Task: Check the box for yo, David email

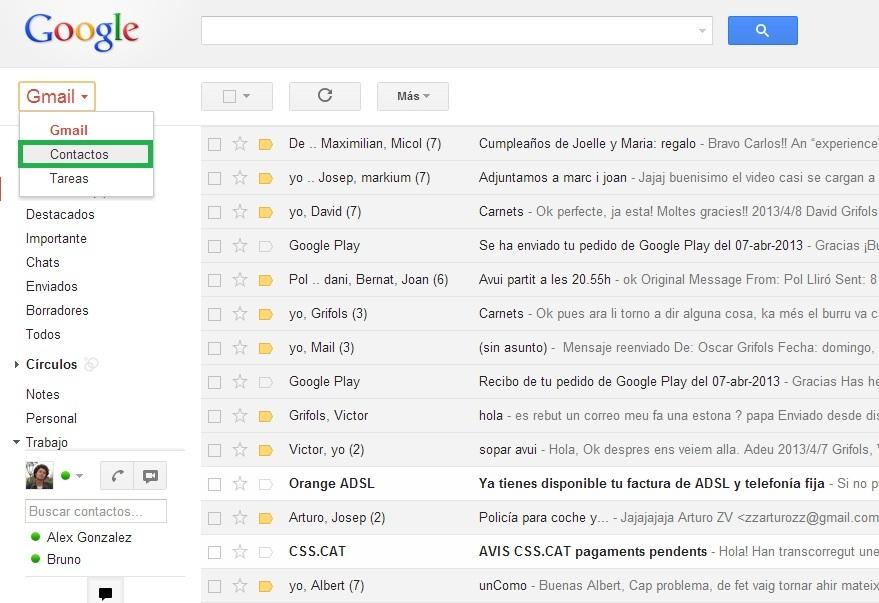Action: tap(214, 212)
